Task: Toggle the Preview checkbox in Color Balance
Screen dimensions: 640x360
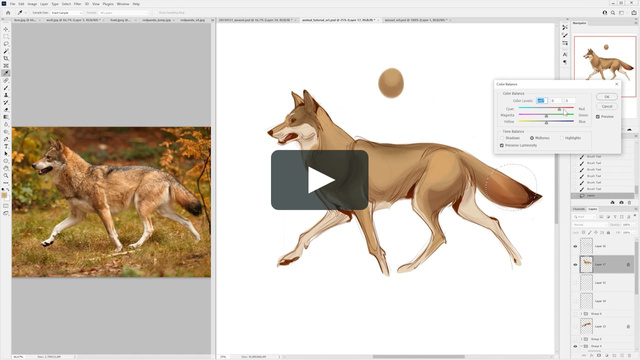Action: click(x=598, y=117)
